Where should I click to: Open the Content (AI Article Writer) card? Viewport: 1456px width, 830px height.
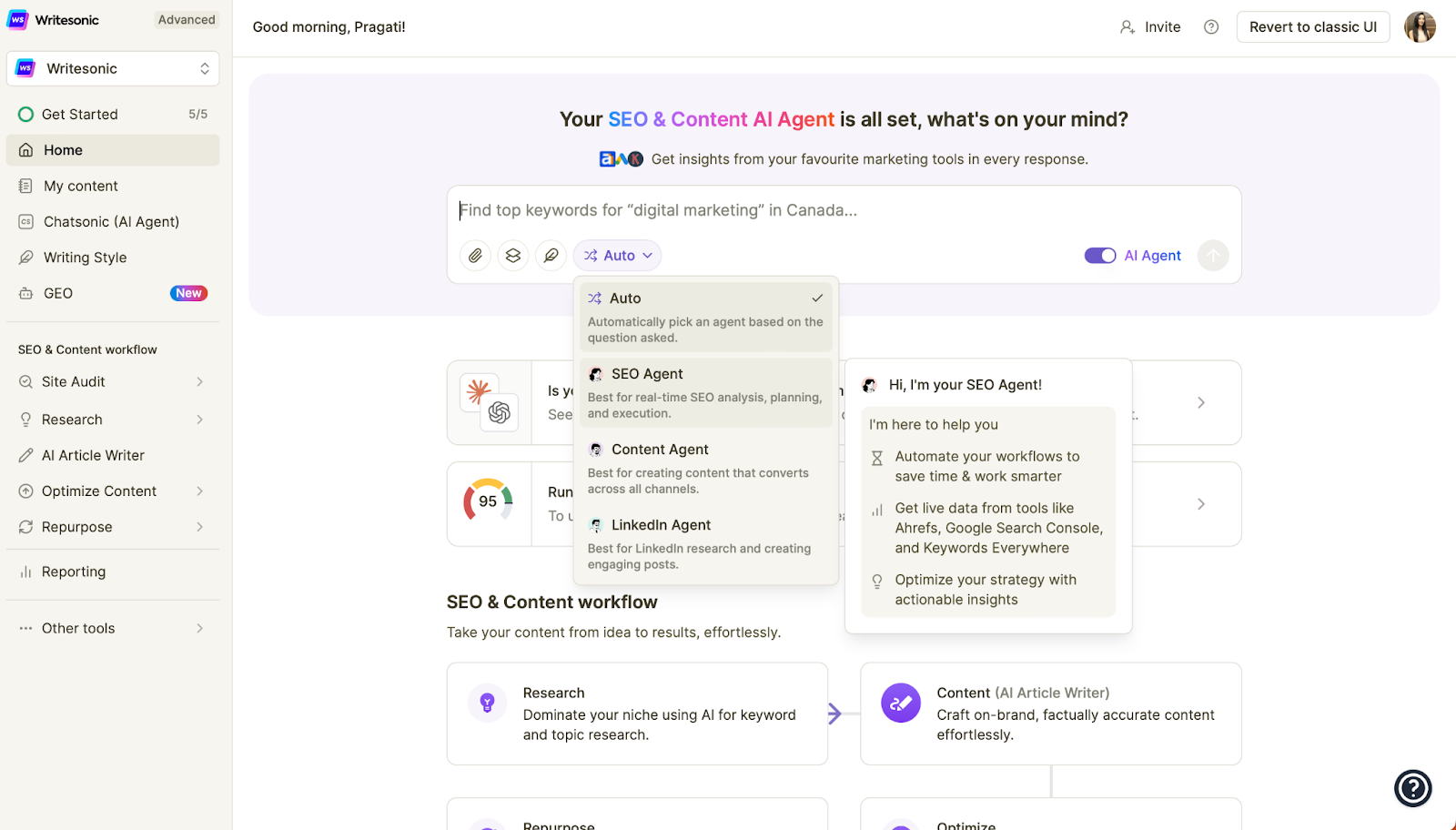pyautogui.click(x=1051, y=714)
